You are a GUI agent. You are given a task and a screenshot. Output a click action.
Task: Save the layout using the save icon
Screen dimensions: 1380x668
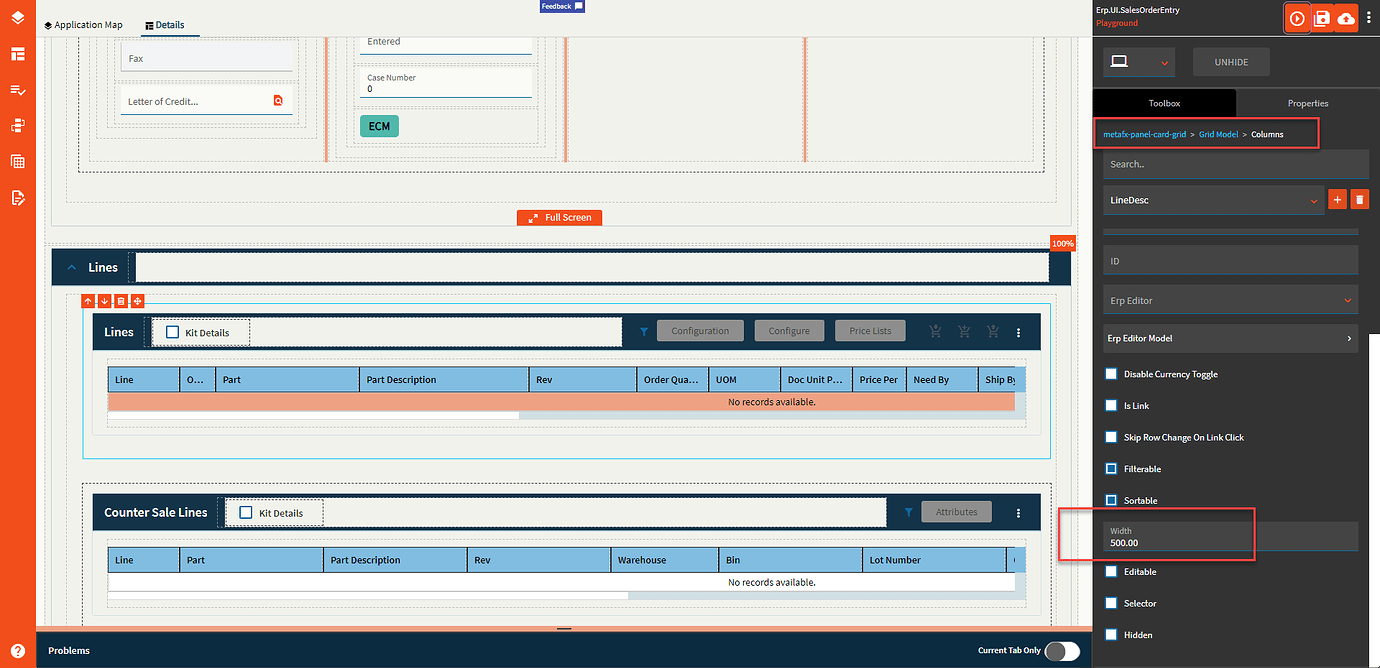pos(1321,17)
